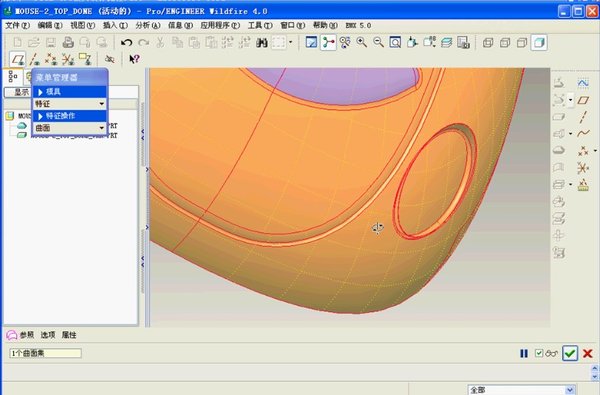The height and width of the screenshot is (395, 600).
Task: Click the Undo arrow icon
Action: click(126, 42)
